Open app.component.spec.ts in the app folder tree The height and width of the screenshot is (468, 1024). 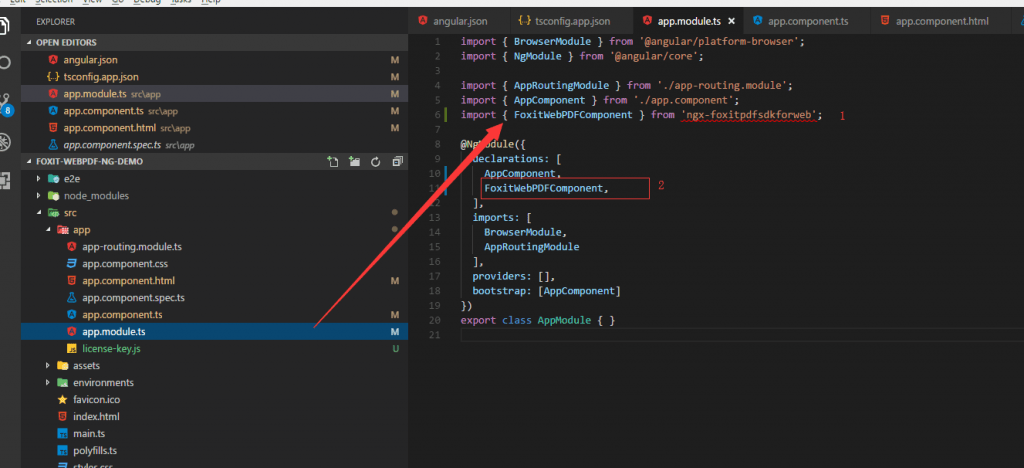coord(214,298)
